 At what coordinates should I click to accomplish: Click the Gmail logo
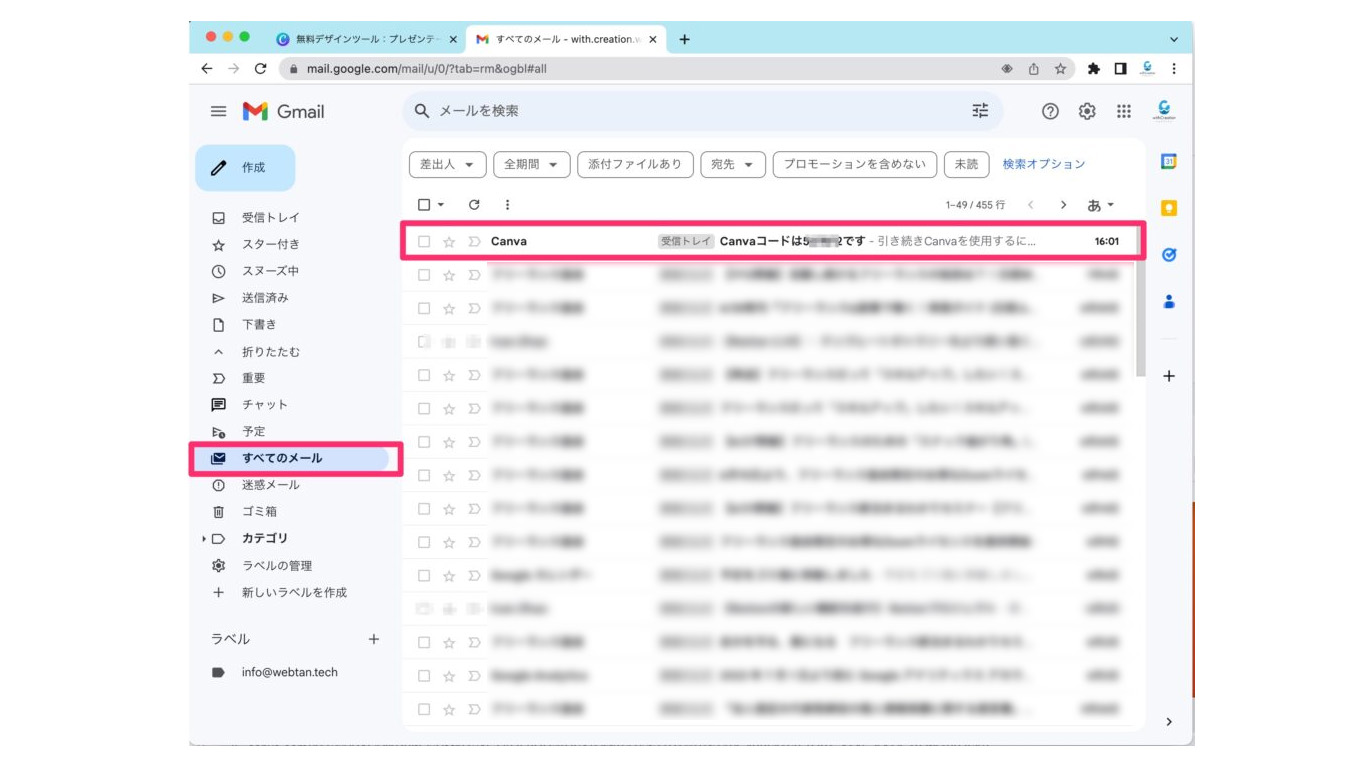coord(283,111)
